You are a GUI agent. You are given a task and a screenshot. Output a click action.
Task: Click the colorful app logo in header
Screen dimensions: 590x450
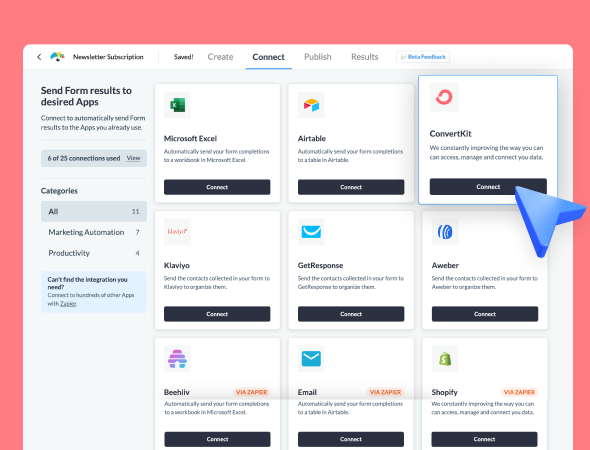click(58, 56)
